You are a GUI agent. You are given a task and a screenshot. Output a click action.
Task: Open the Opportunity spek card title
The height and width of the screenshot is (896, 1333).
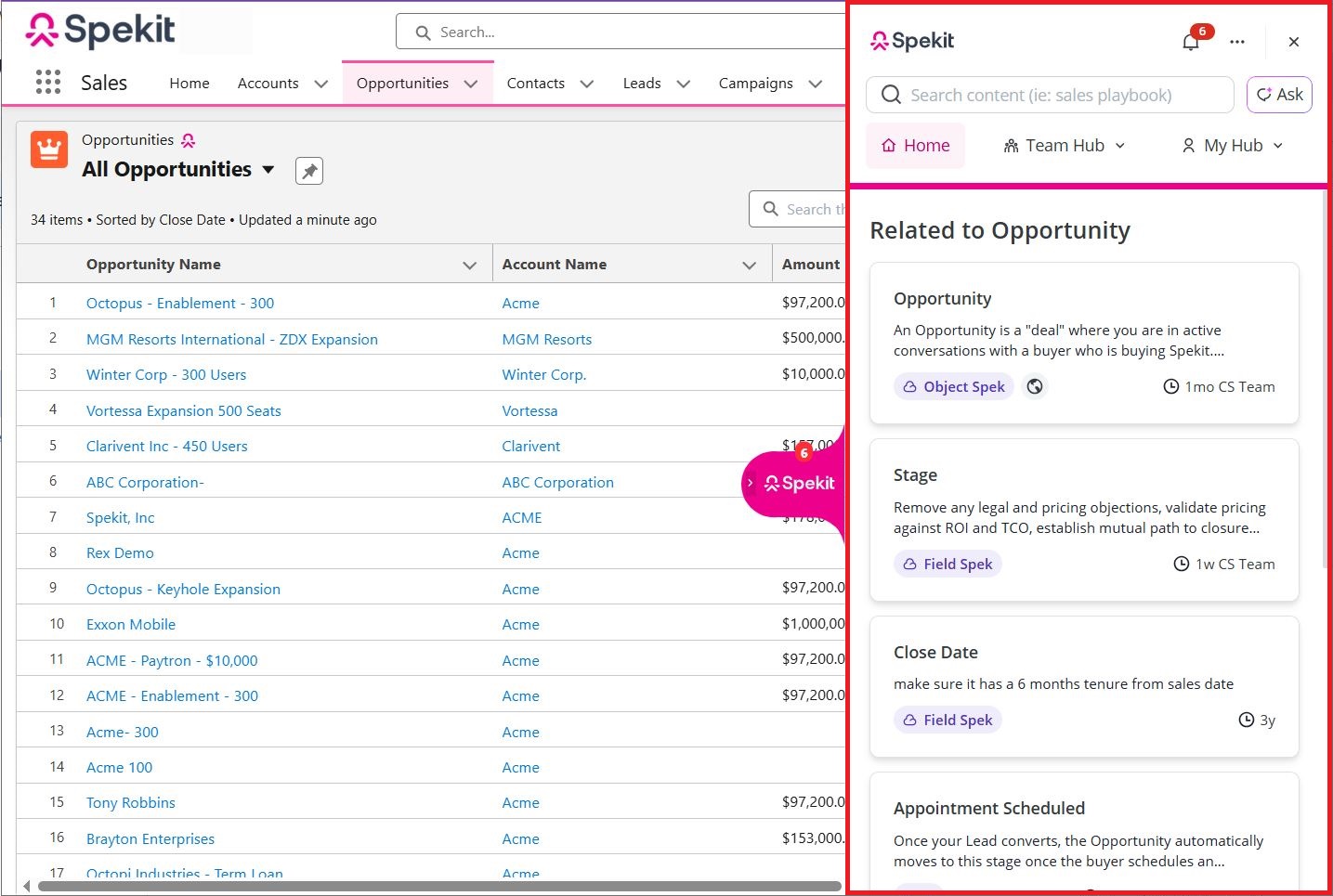point(943,298)
